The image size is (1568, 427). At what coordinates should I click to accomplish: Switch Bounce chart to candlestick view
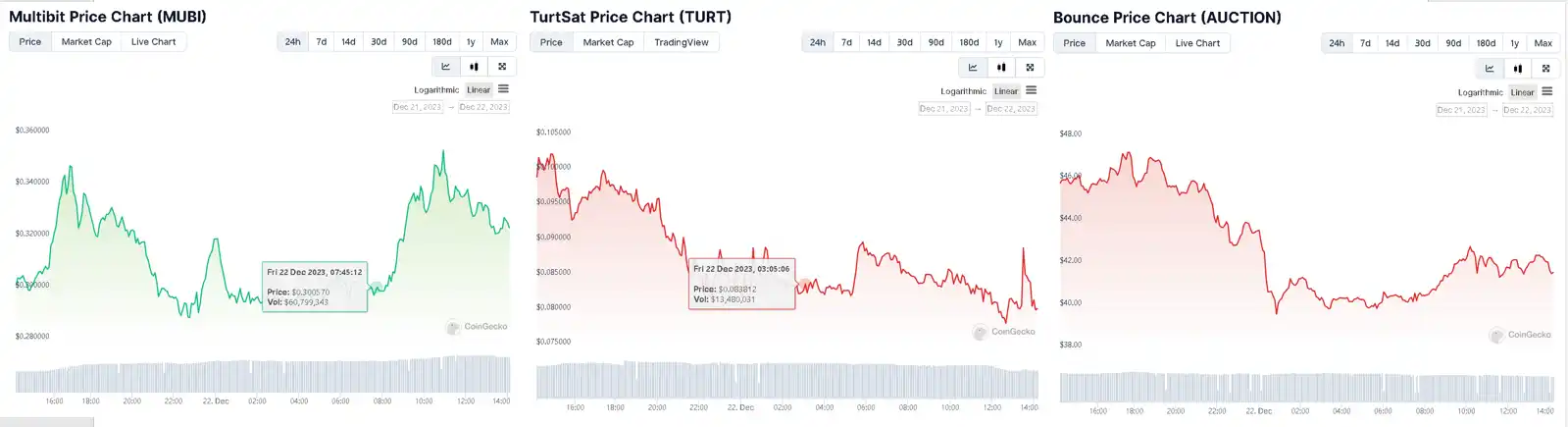click(1518, 69)
